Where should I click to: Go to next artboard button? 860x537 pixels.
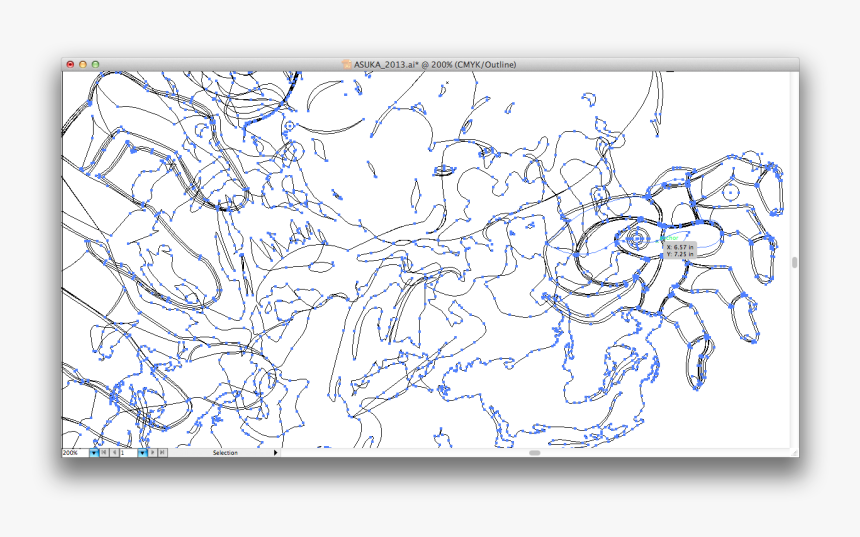pyautogui.click(x=152, y=453)
